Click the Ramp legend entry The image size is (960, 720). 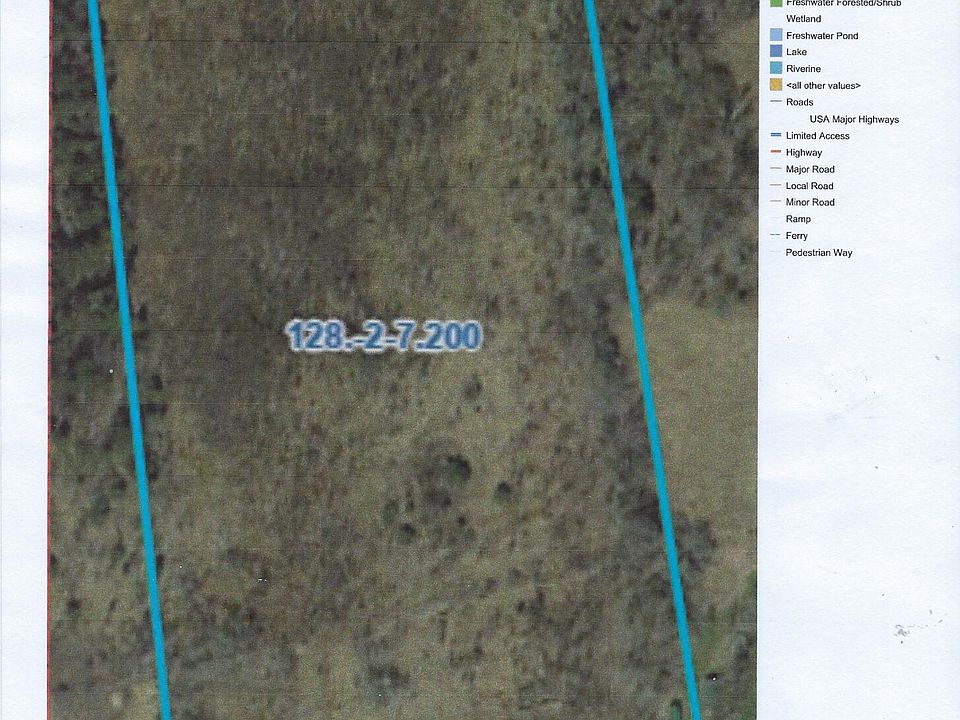point(798,219)
